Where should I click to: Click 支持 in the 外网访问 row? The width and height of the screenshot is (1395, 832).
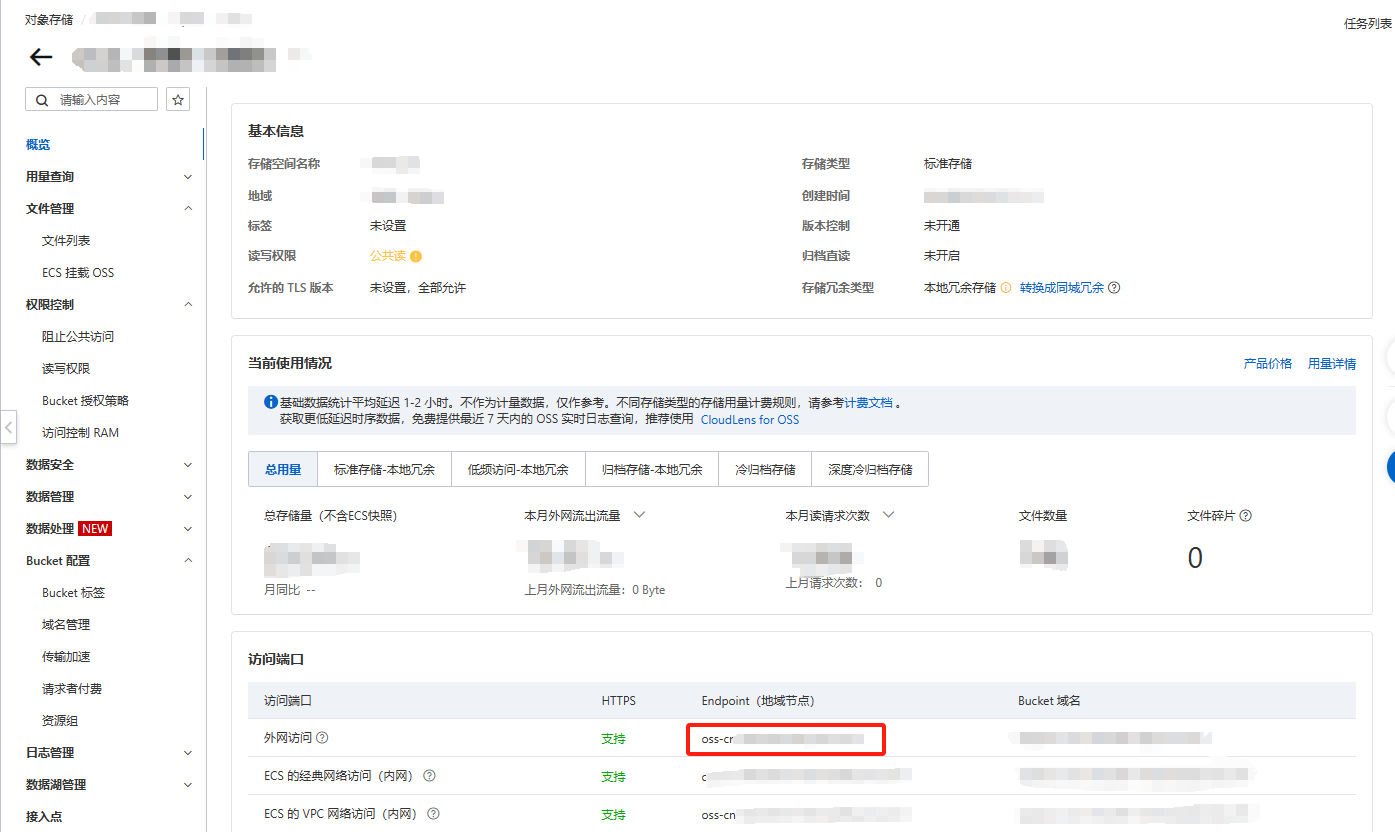click(x=613, y=739)
